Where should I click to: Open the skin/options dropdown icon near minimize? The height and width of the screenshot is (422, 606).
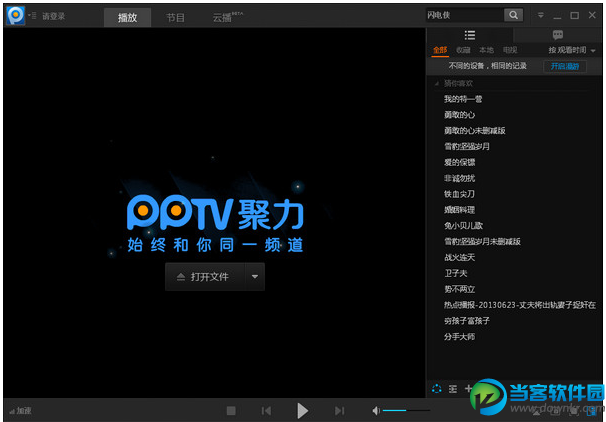coord(540,15)
